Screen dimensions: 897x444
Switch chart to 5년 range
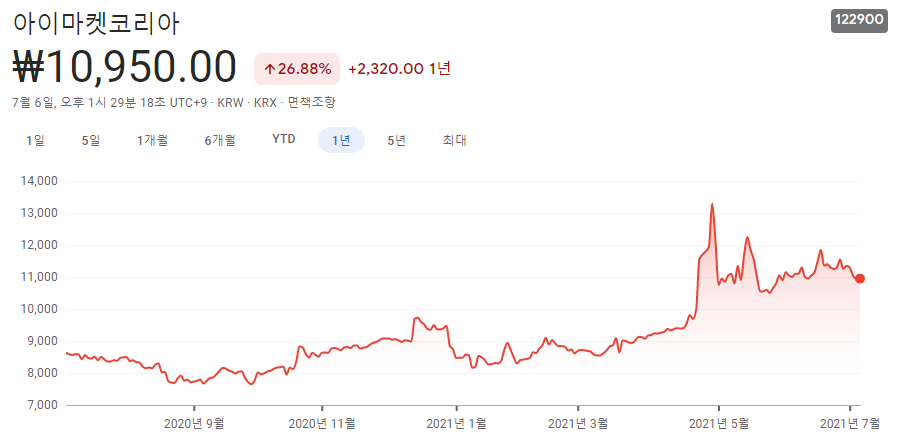(396, 140)
